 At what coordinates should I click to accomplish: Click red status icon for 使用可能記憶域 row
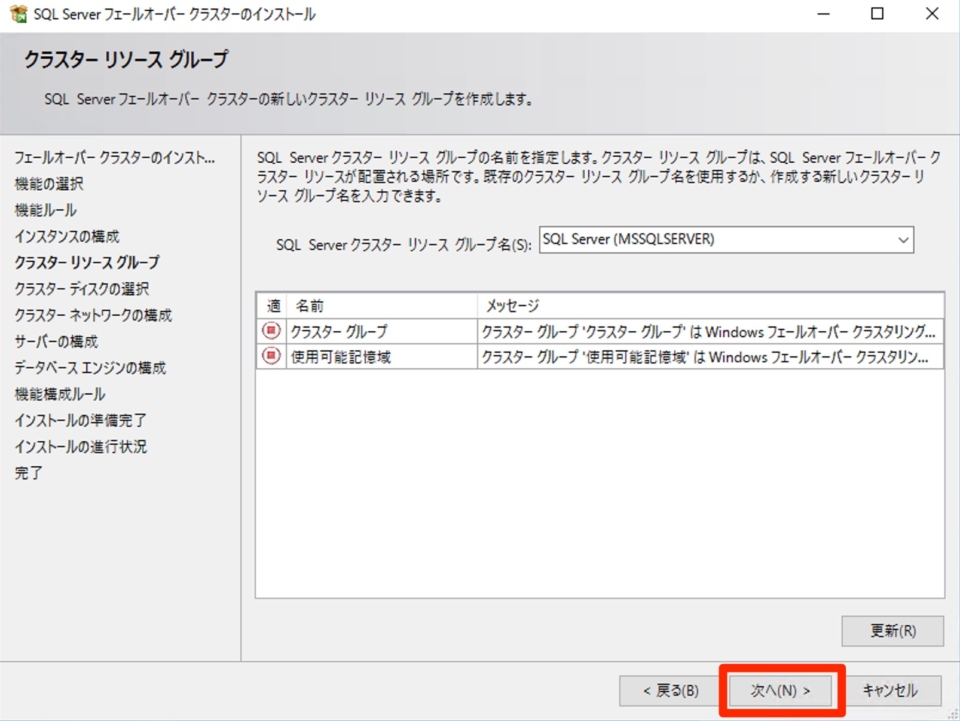(x=271, y=356)
